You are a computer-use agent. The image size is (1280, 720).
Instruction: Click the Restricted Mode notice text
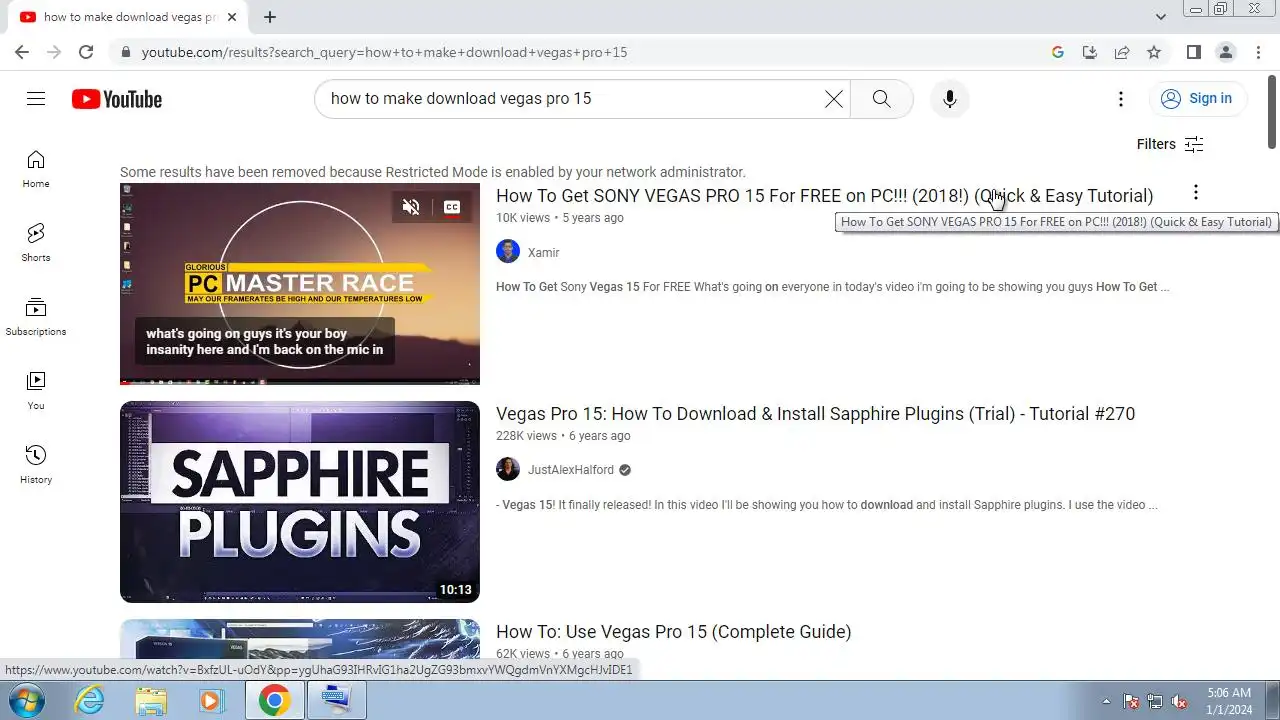point(433,172)
